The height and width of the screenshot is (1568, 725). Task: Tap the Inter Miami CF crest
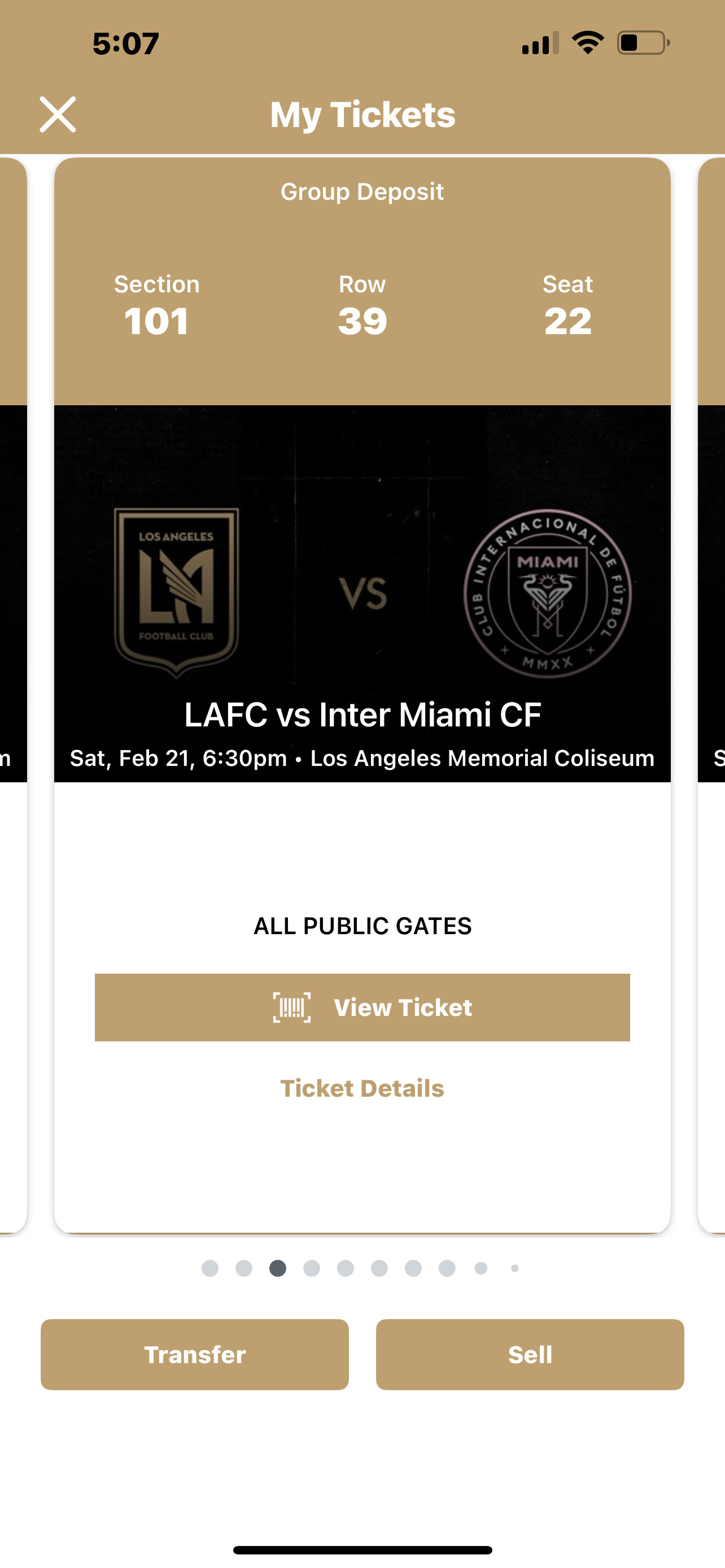(x=547, y=593)
